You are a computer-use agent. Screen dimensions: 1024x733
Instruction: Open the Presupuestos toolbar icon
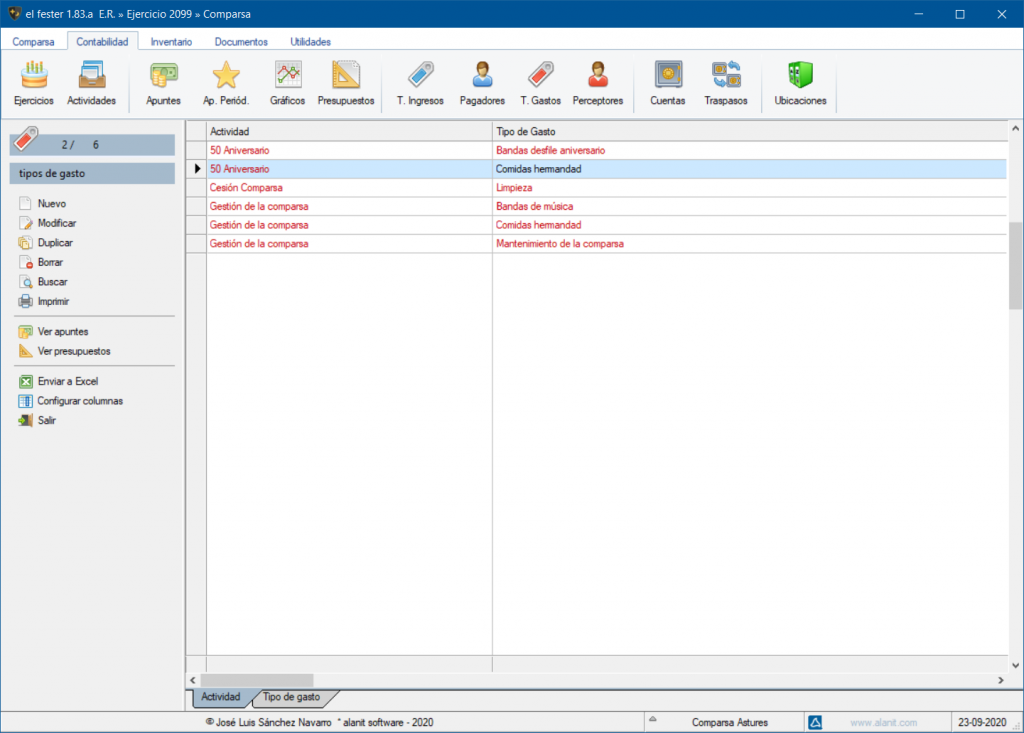[x=346, y=76]
